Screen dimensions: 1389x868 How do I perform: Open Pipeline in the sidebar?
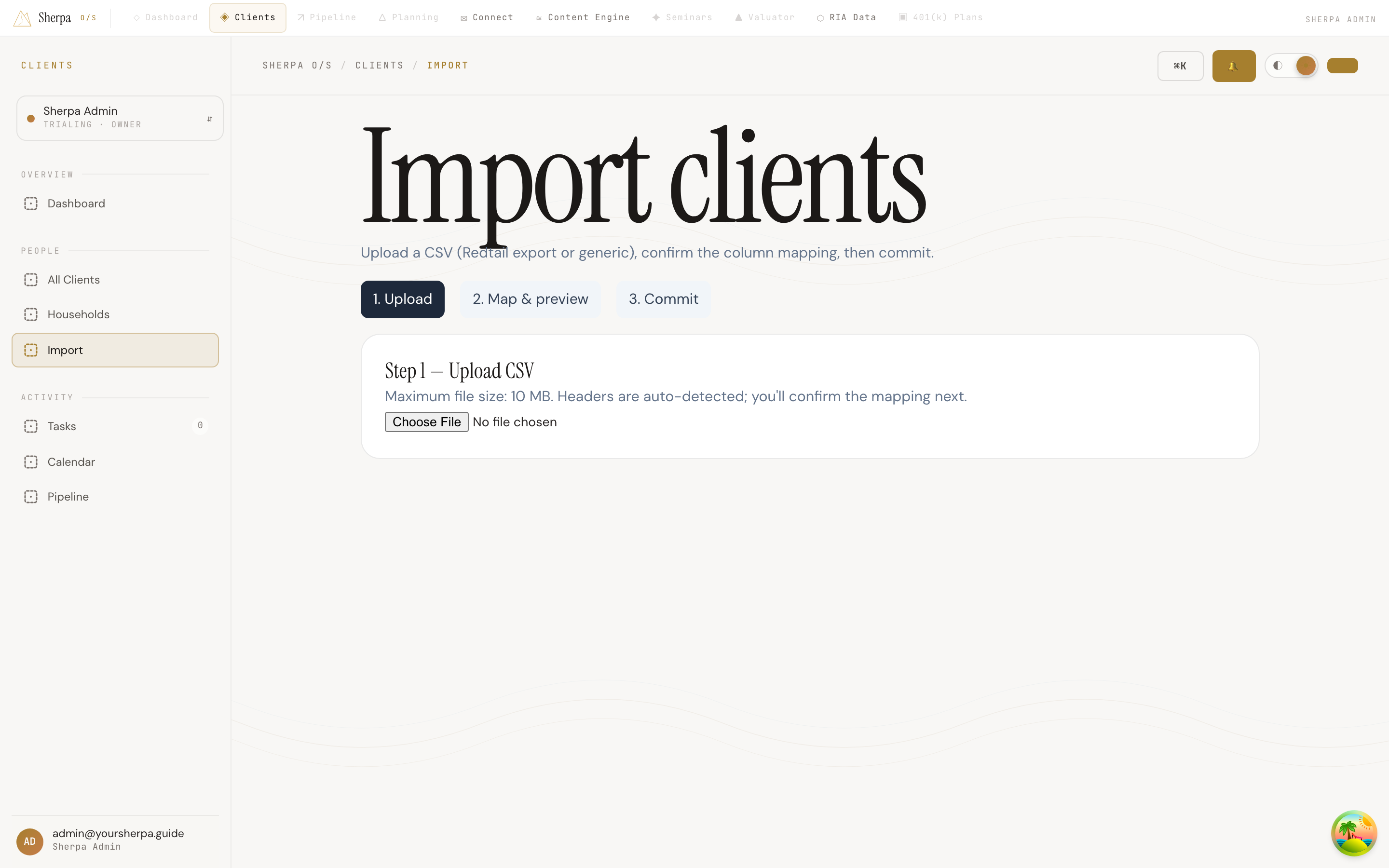pos(115,497)
